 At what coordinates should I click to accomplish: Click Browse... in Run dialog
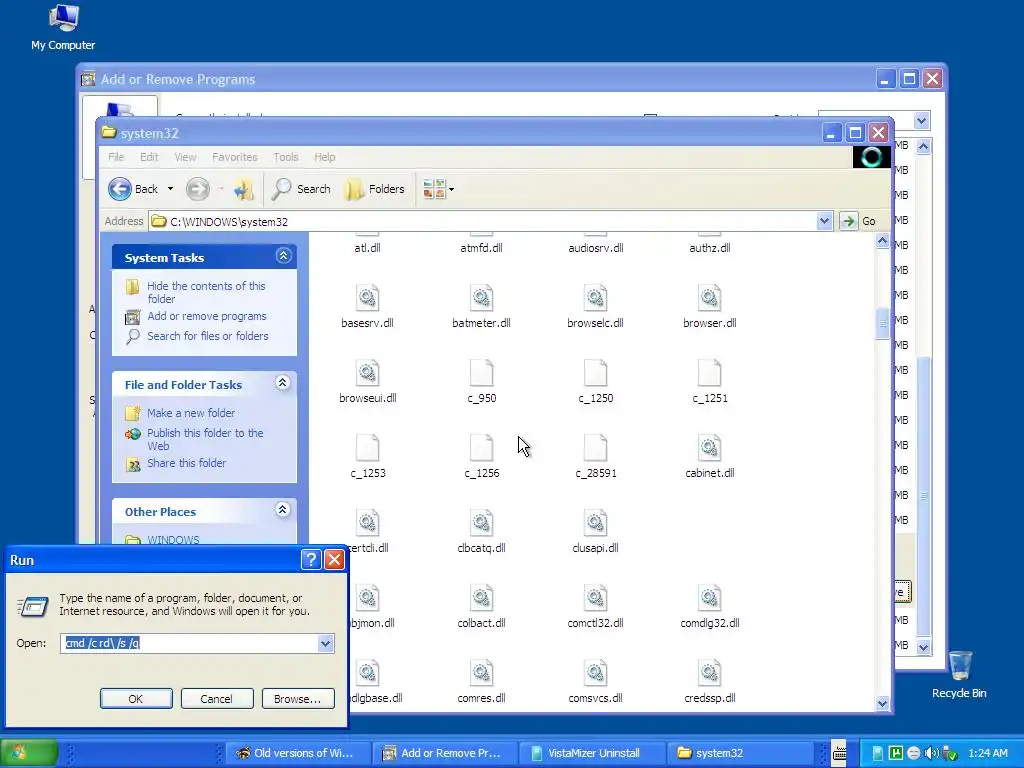coord(298,699)
